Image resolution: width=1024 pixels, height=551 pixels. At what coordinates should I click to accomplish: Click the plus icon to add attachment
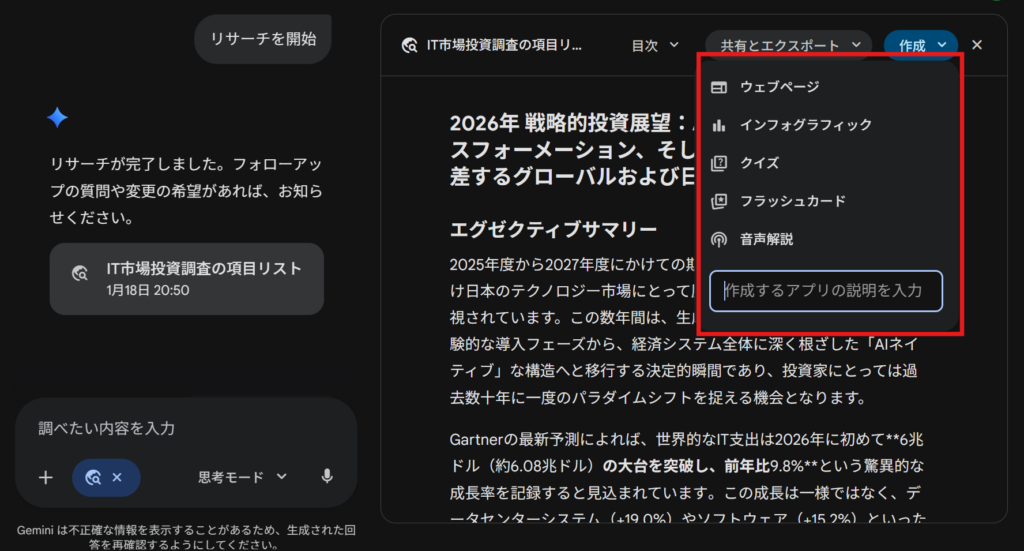[x=45, y=477]
